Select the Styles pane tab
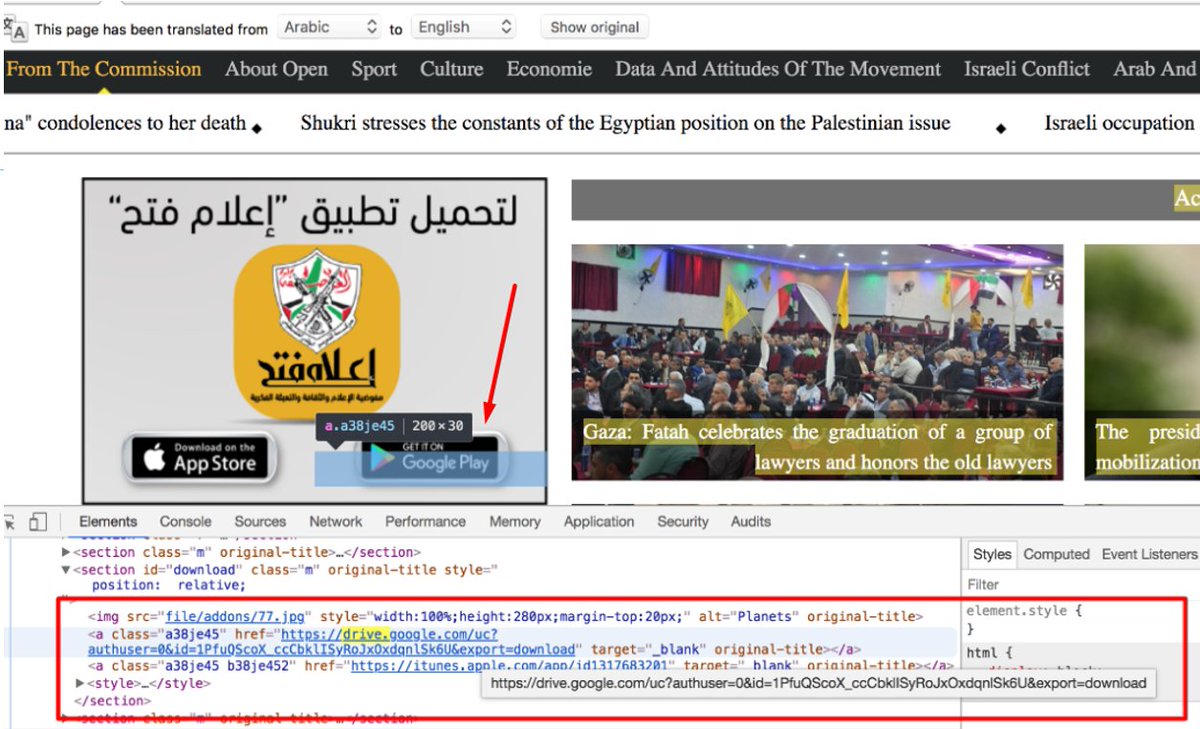 tap(992, 554)
